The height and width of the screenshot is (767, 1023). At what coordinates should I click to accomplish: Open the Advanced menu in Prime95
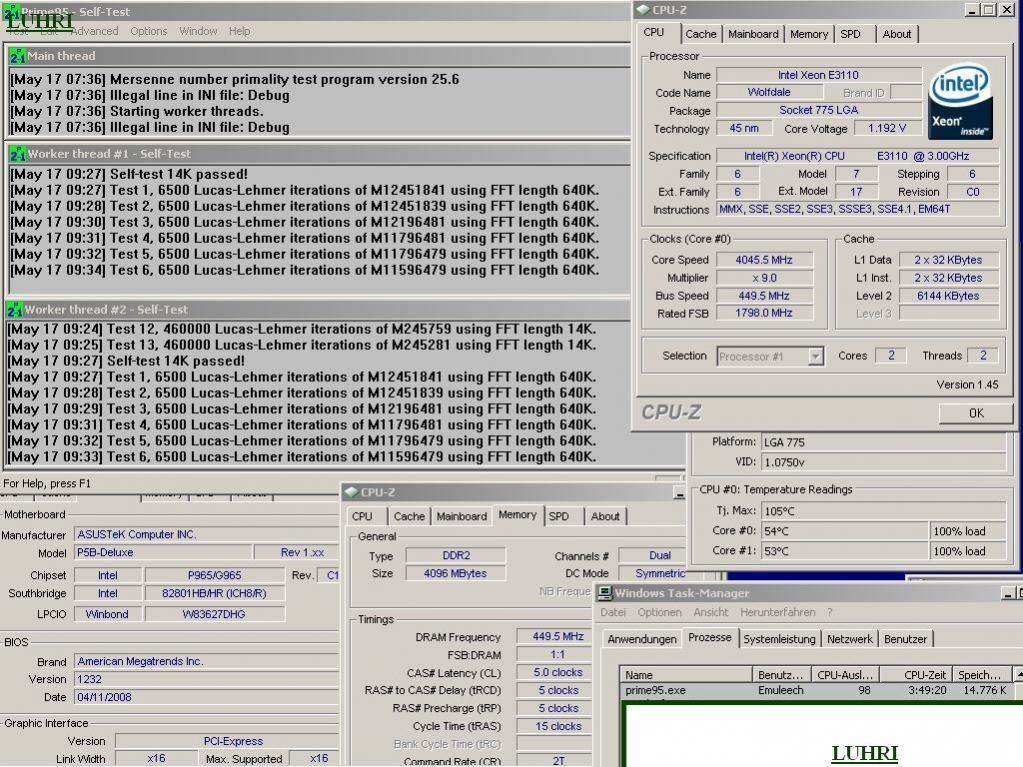pos(95,31)
